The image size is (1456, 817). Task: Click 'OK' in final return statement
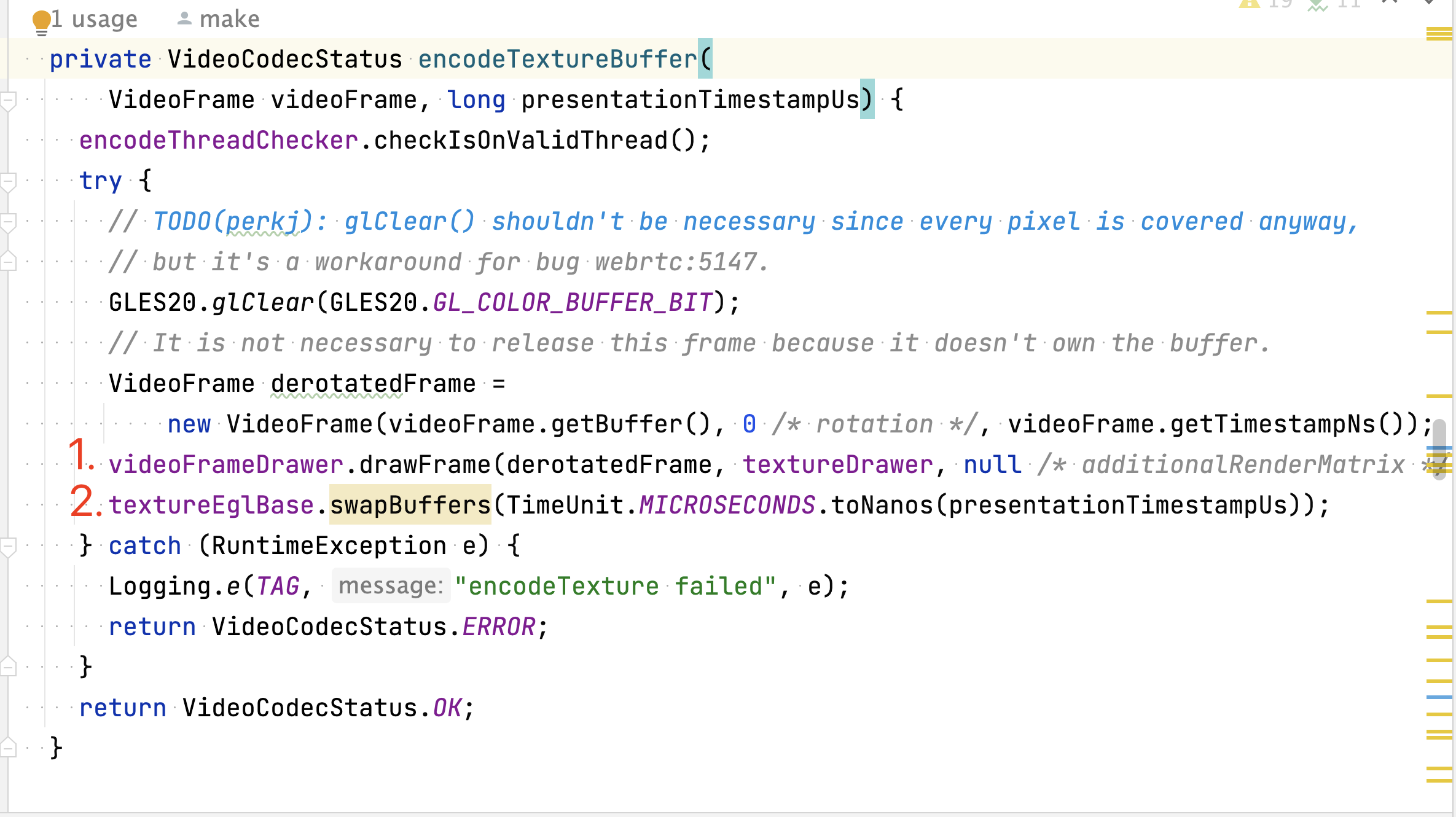[x=447, y=708]
